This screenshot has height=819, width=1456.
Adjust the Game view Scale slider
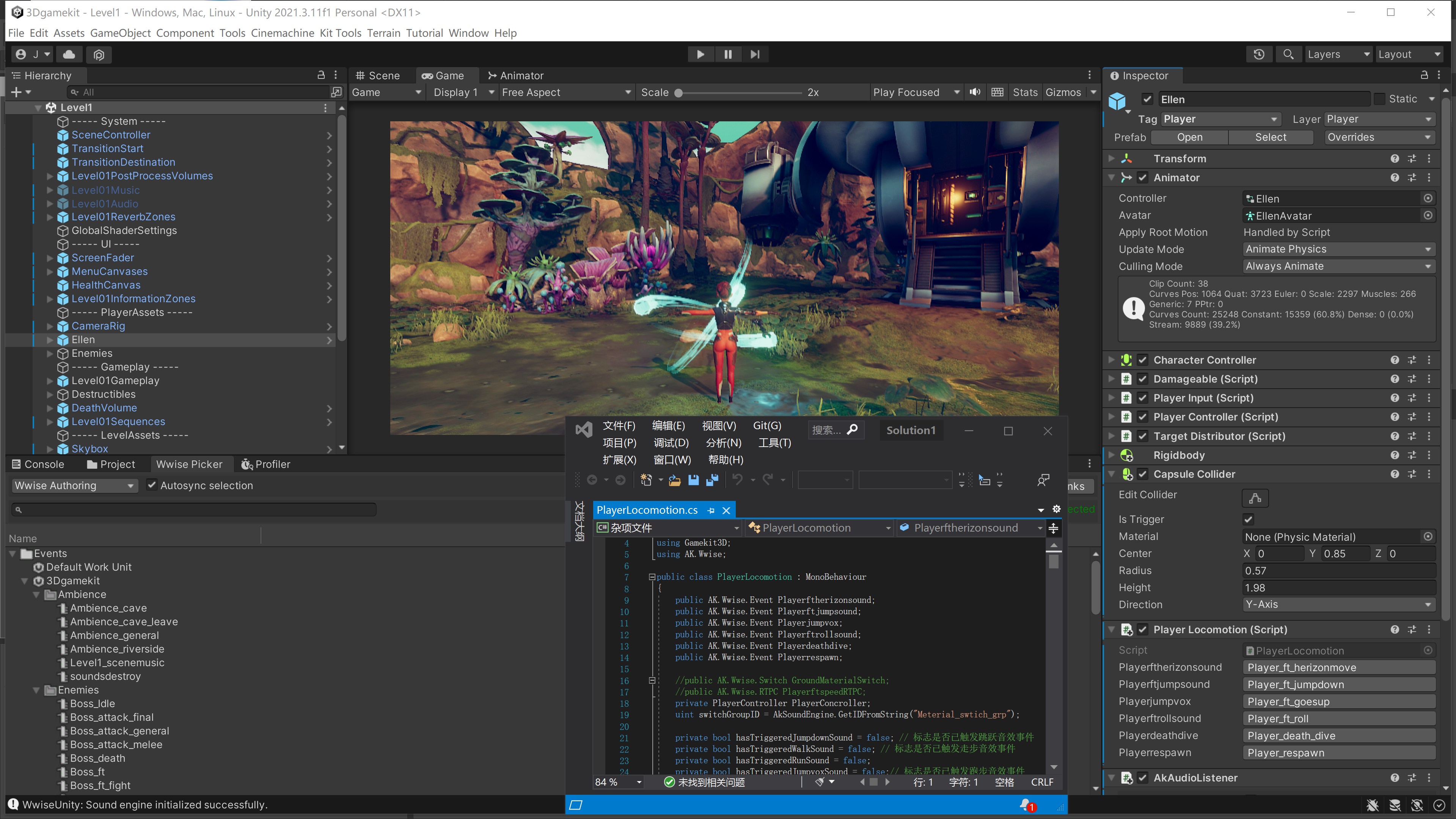pos(679,93)
